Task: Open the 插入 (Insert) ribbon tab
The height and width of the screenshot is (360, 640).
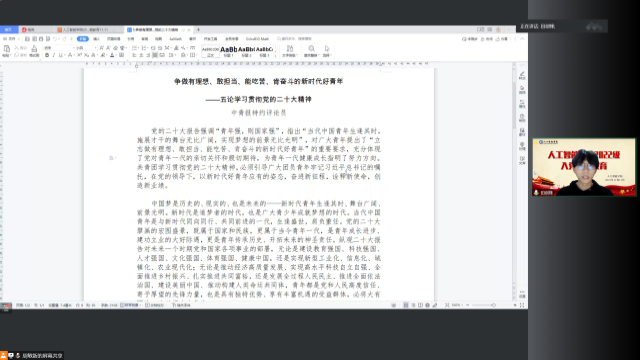Action: [x=97, y=39]
